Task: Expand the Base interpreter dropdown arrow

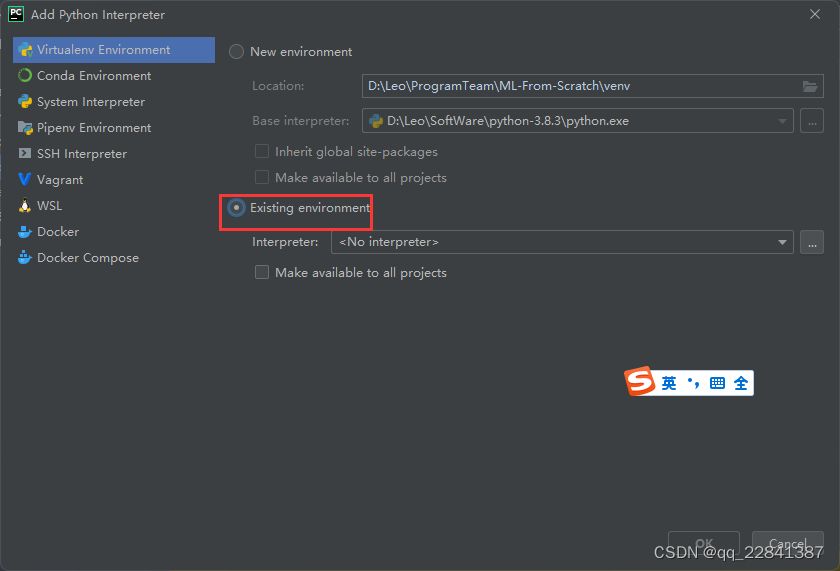Action: click(x=782, y=121)
